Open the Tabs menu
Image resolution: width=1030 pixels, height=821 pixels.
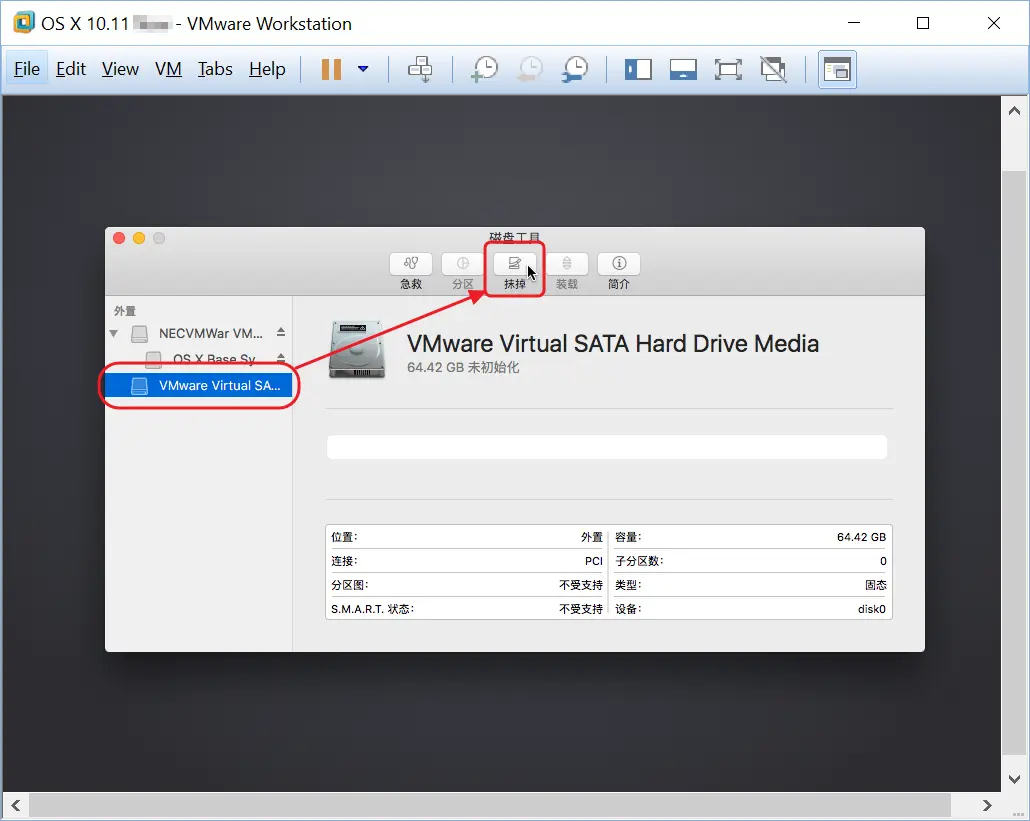[215, 69]
